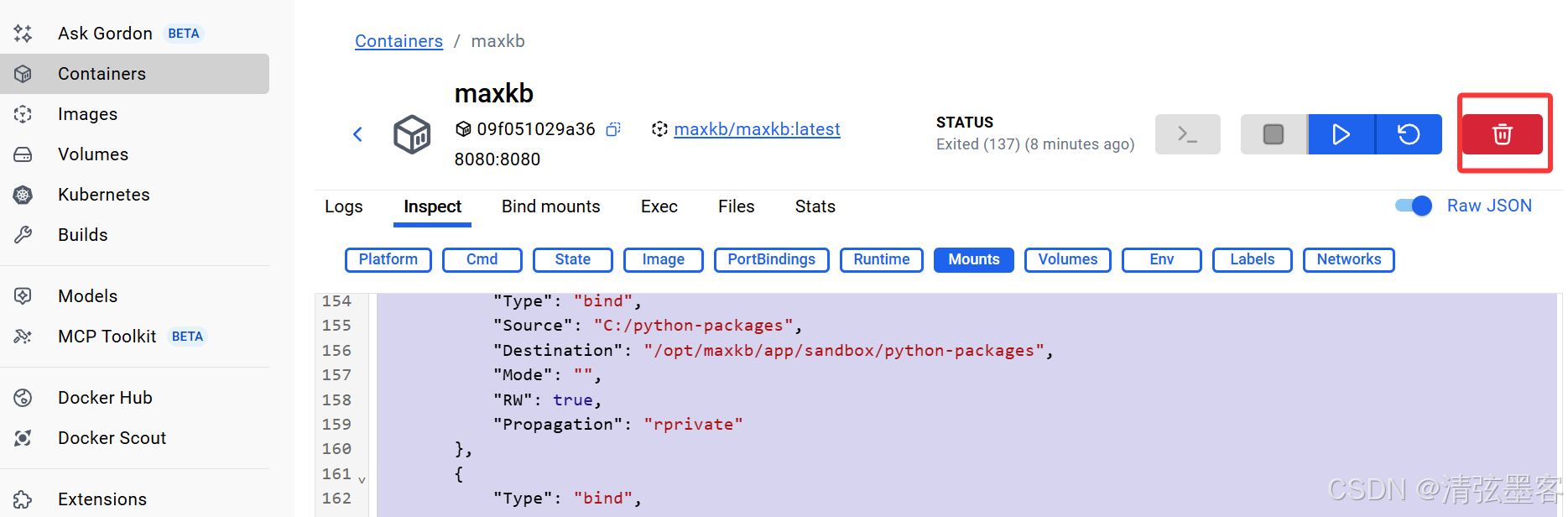1568x517 pixels.
Task: Click the 8080:8080 port mapping text
Action: 497,159
